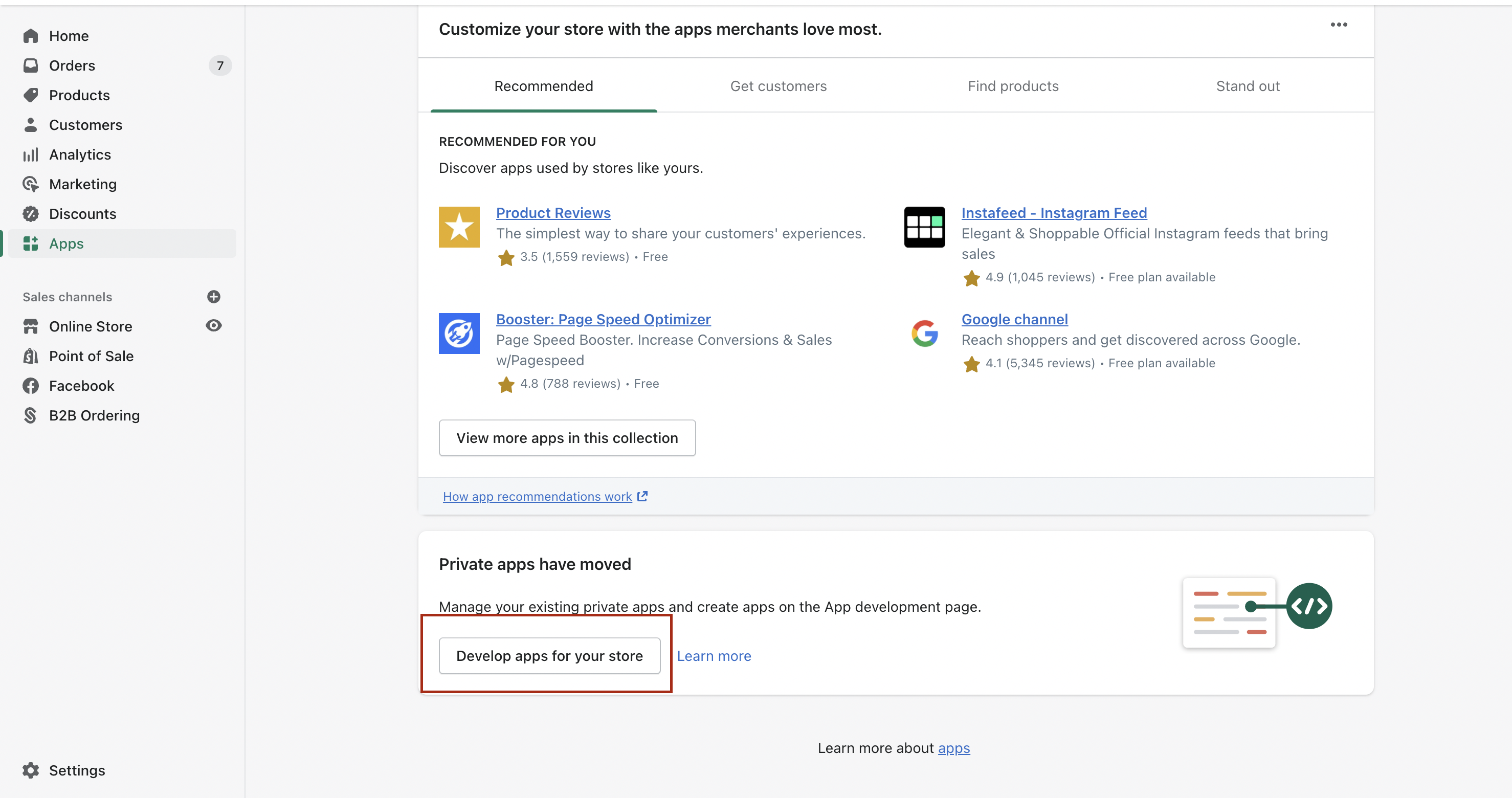Click Develop apps for your store button

click(549, 655)
